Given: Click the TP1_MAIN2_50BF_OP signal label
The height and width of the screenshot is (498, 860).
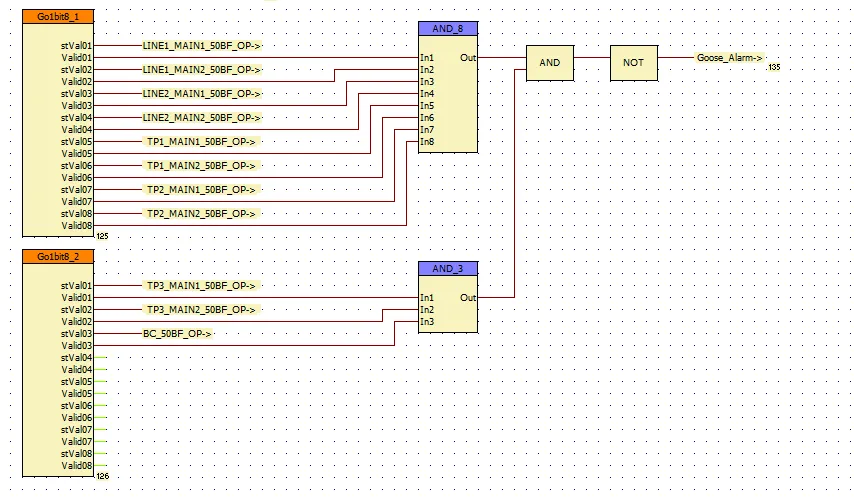Looking at the screenshot, I should [x=201, y=166].
